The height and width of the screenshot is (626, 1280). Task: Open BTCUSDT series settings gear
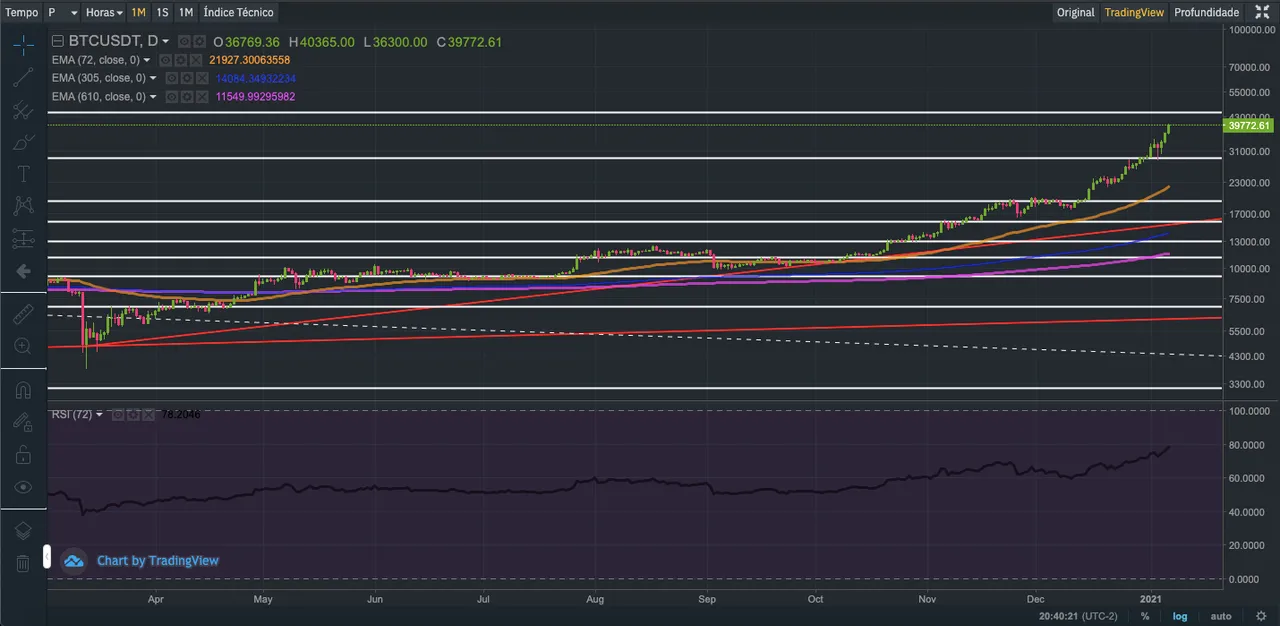coord(200,42)
